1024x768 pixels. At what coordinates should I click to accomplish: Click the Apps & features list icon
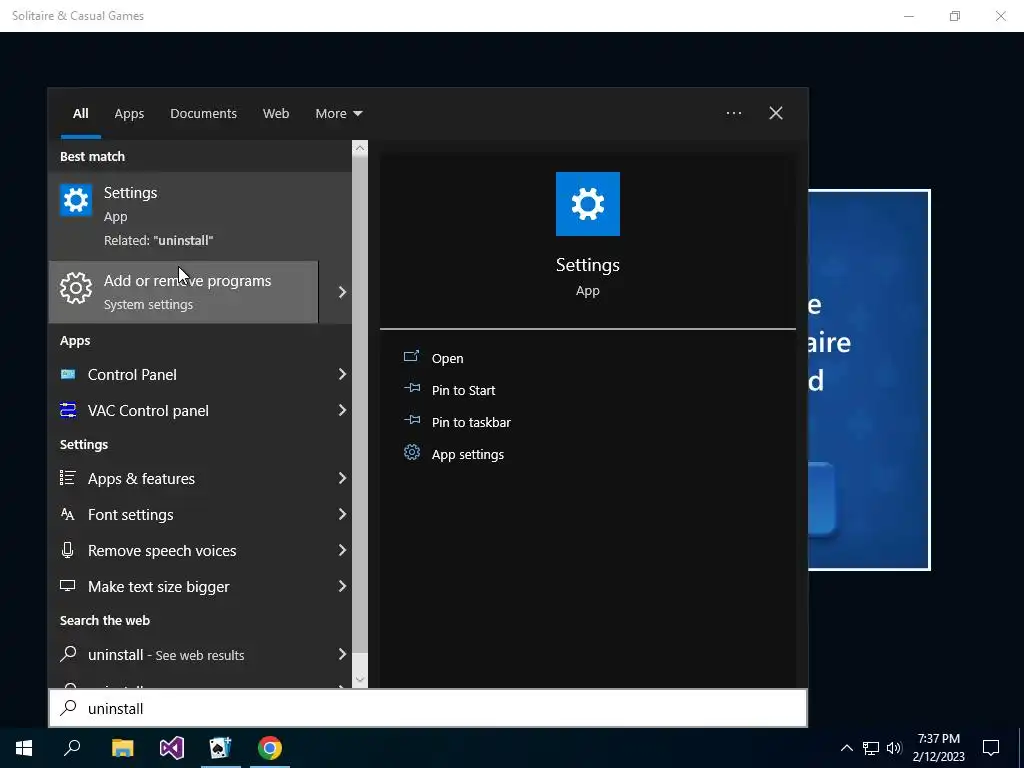[x=68, y=478]
